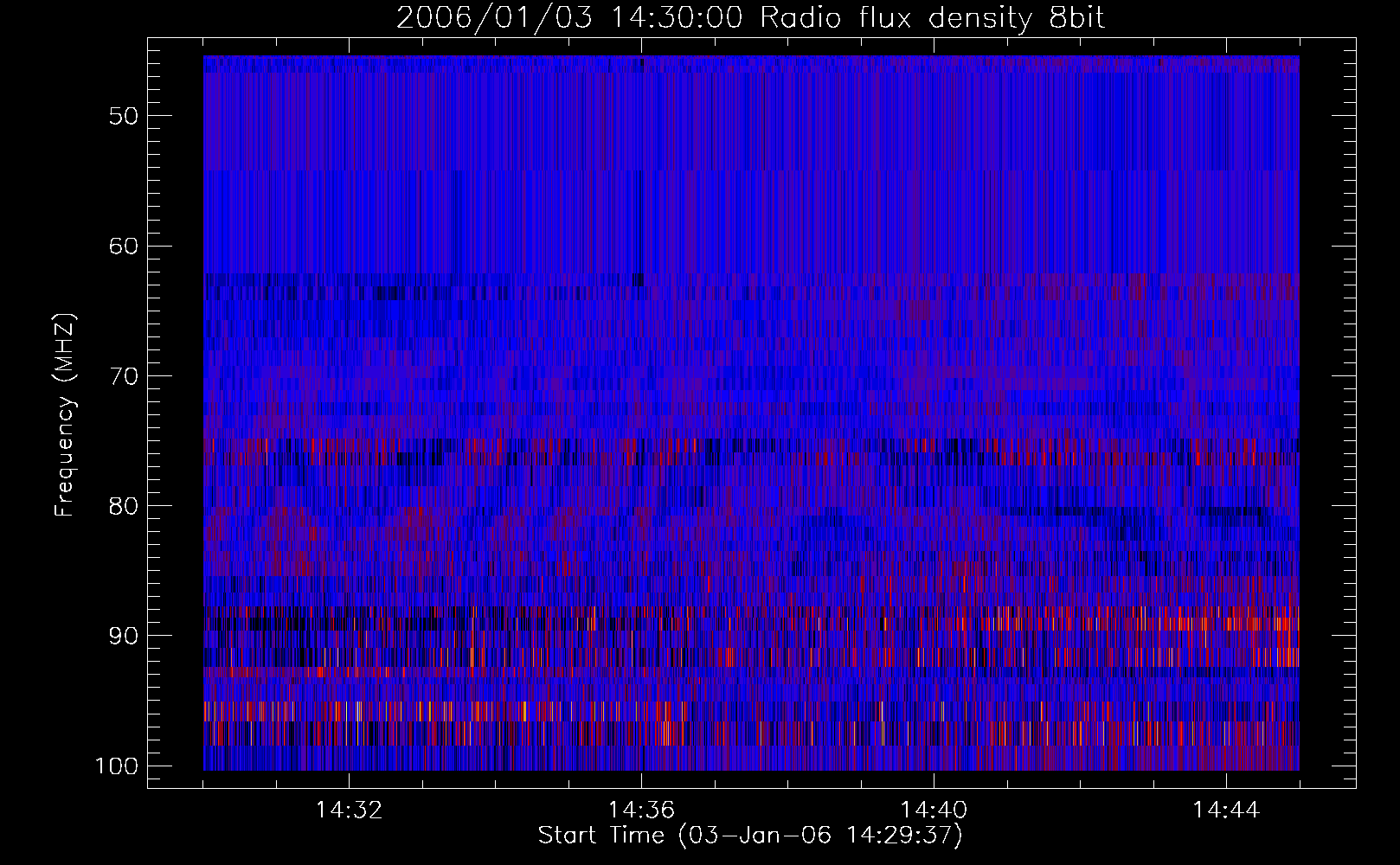The height and width of the screenshot is (865, 1400).
Task: Click the plot title '2006/01/03 14:30:00 Radio flux density 8bit'
Action: point(751,18)
